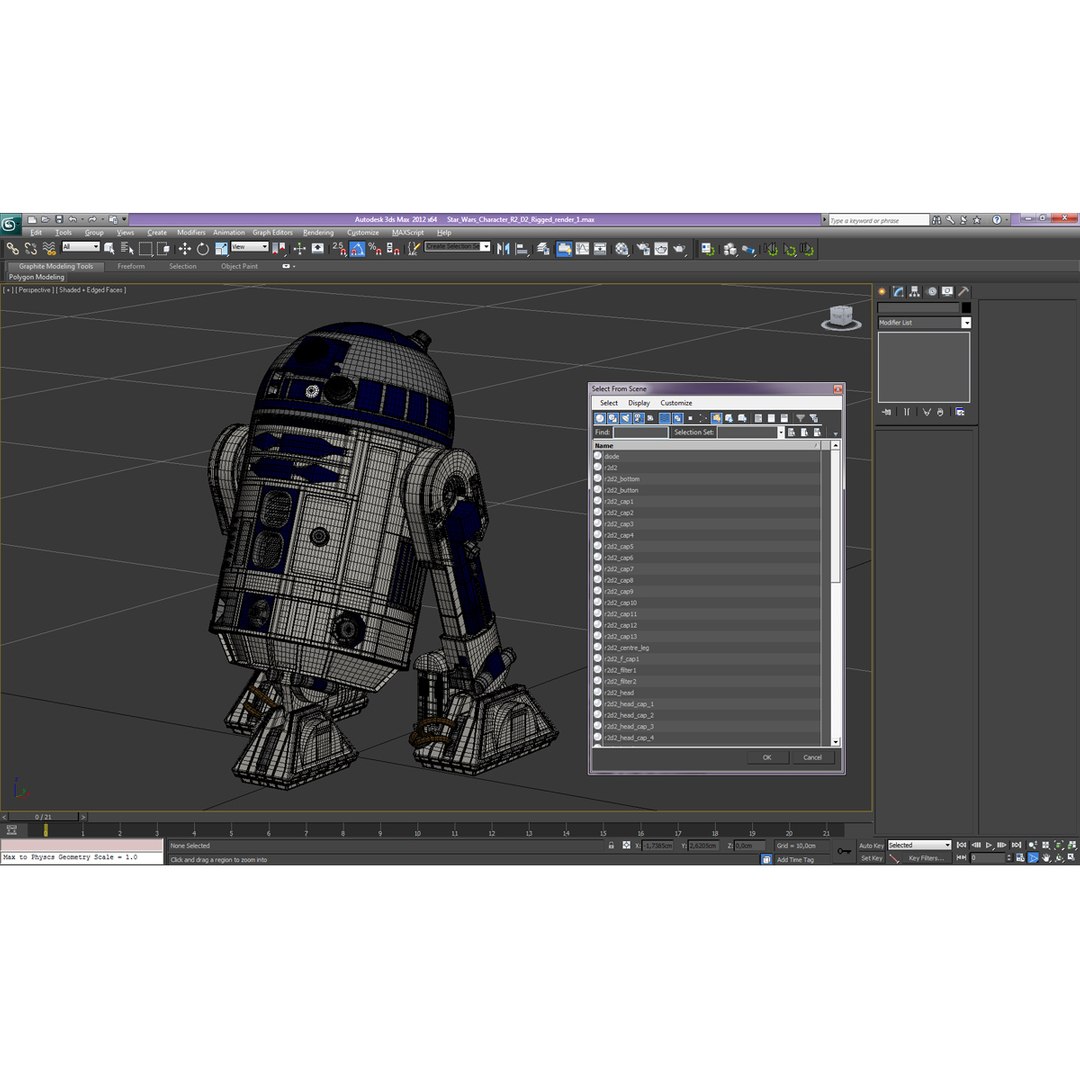This screenshot has width=1080, height=1080.
Task: Open the Modifiers menu
Action: (191, 233)
